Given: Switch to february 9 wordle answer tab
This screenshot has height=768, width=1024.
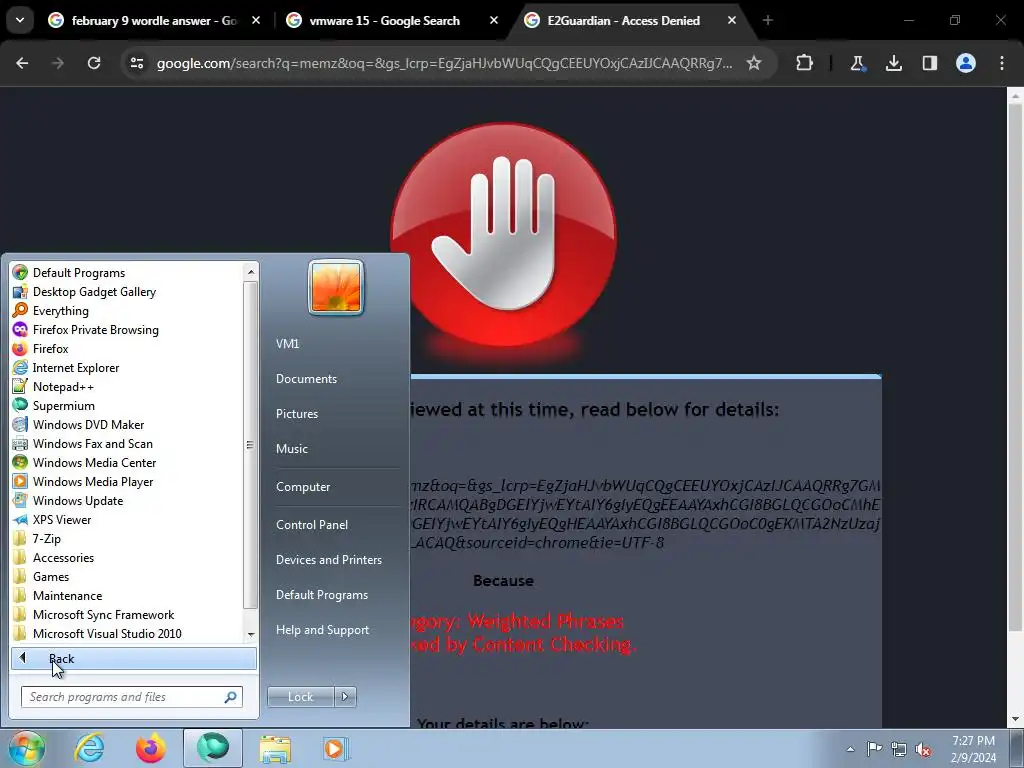Looking at the screenshot, I should [x=153, y=20].
